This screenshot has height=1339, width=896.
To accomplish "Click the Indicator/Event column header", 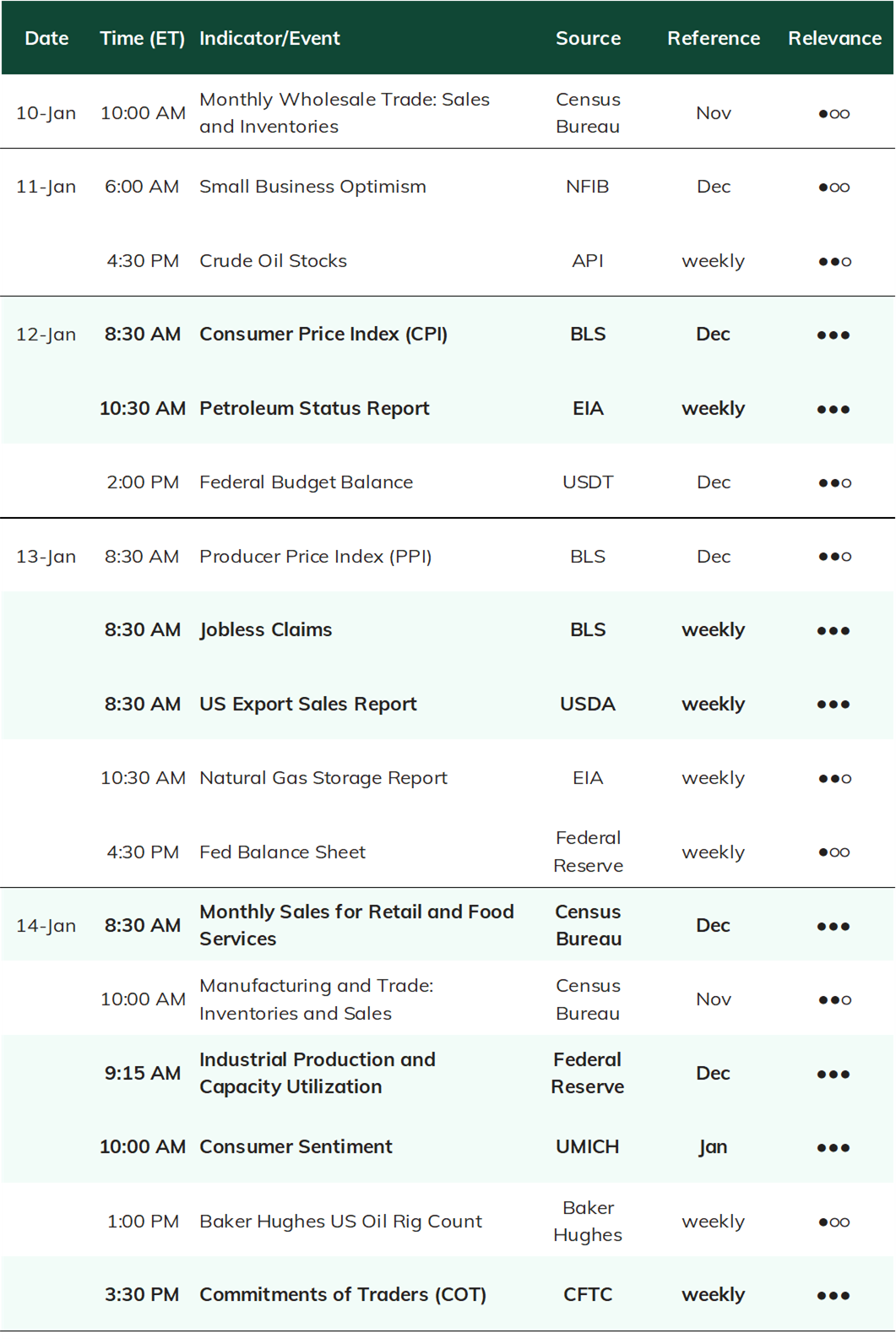I will point(269,38).
